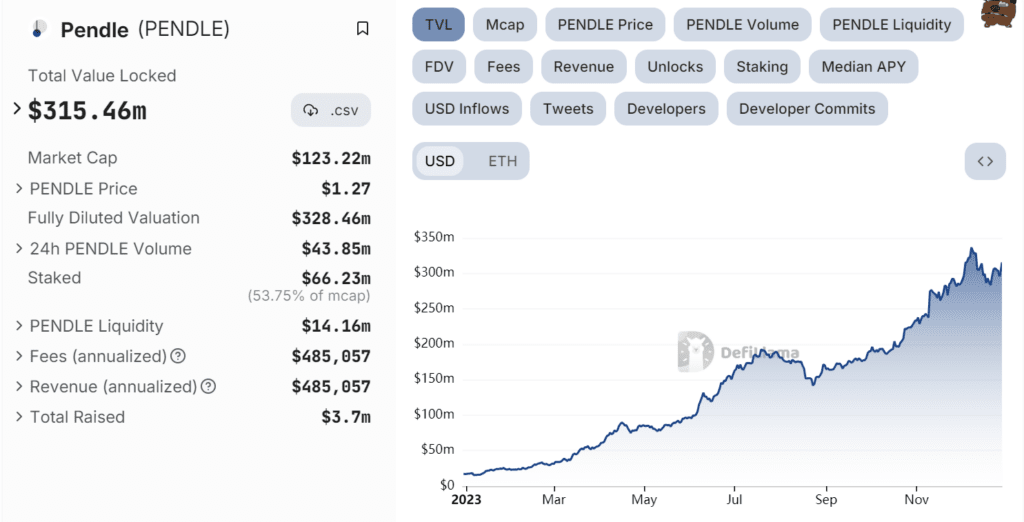This screenshot has height=522, width=1024.
Task: Click the Fees info question-mark icon
Action: click(x=178, y=356)
